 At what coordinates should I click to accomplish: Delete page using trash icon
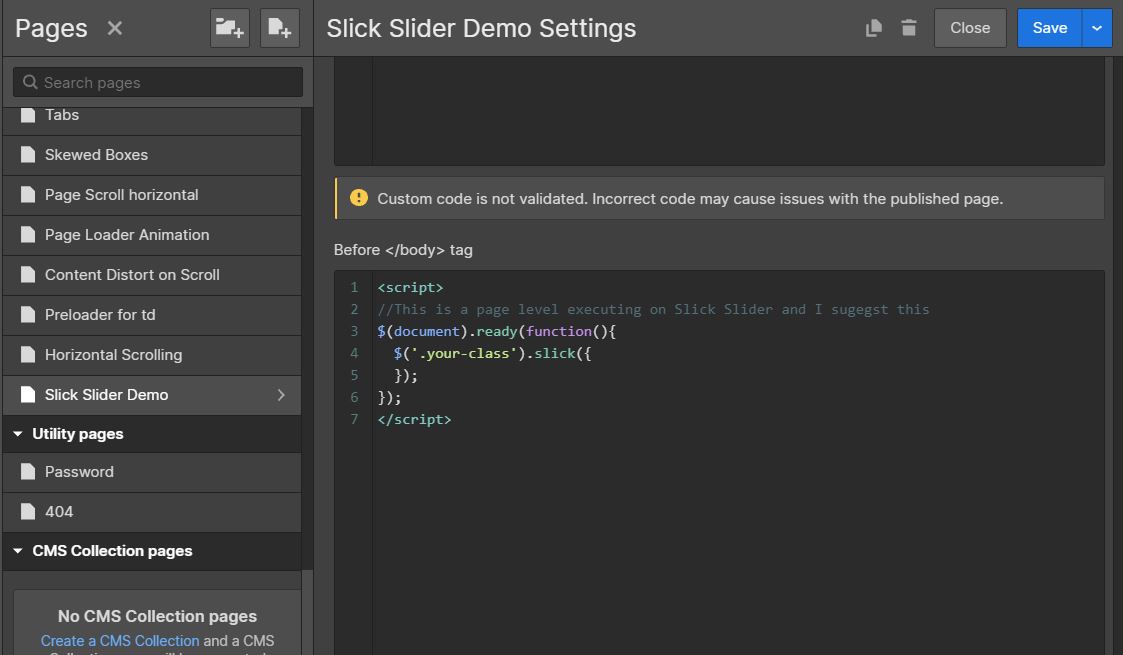coord(909,28)
